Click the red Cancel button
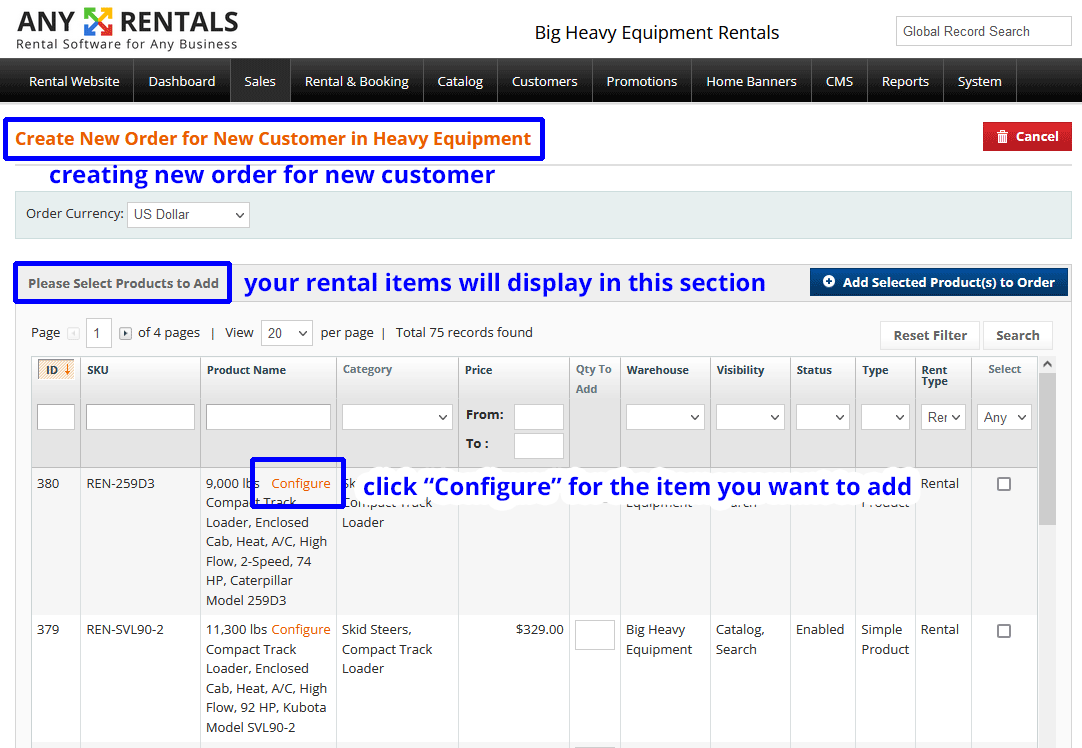This screenshot has height=748, width=1082. click(x=1026, y=137)
